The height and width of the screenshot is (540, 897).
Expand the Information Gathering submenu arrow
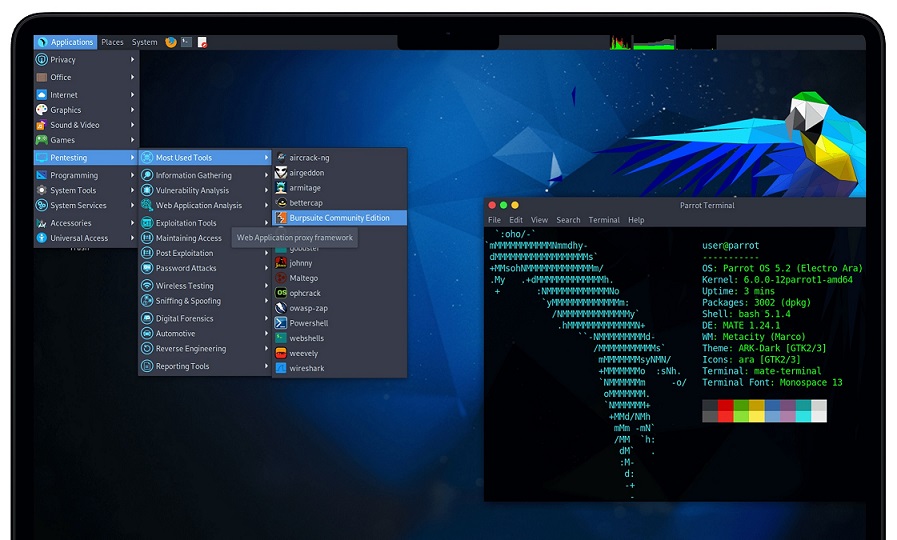[x=266, y=175]
